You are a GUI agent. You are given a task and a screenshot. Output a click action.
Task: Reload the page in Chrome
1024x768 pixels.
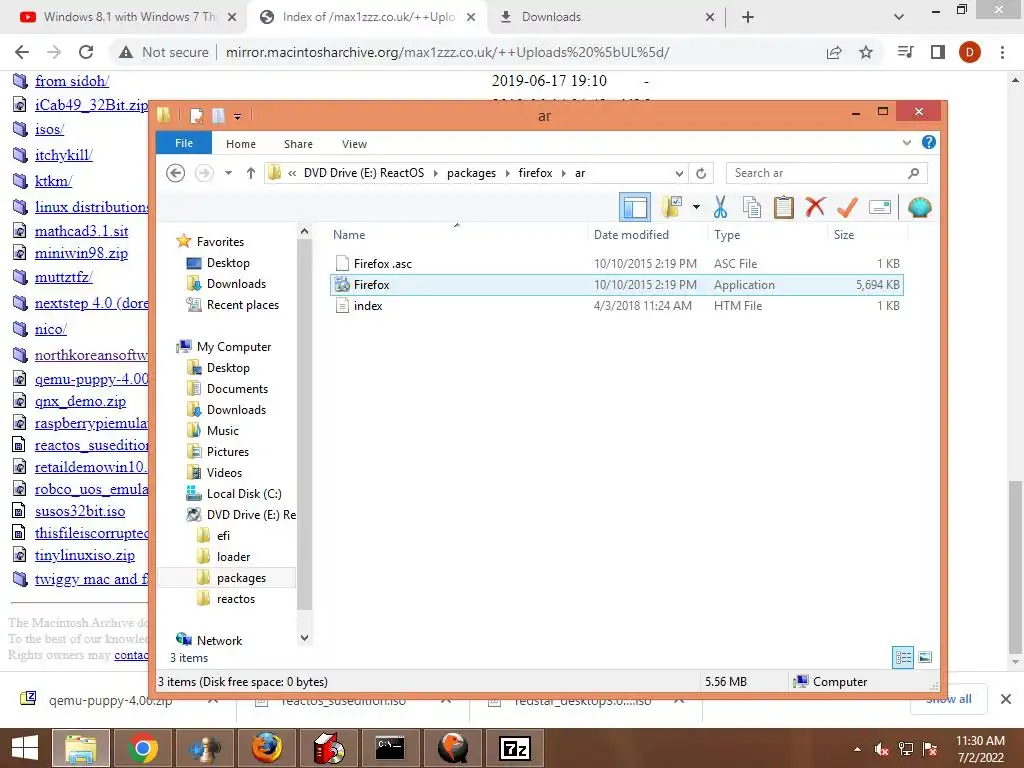pyautogui.click(x=86, y=52)
